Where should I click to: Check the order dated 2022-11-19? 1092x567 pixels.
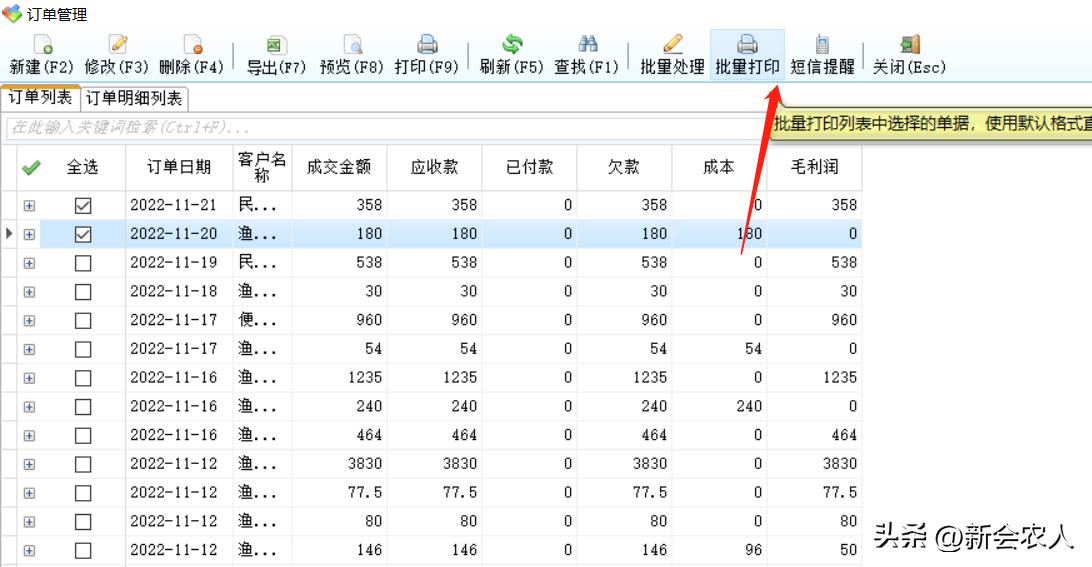point(83,263)
